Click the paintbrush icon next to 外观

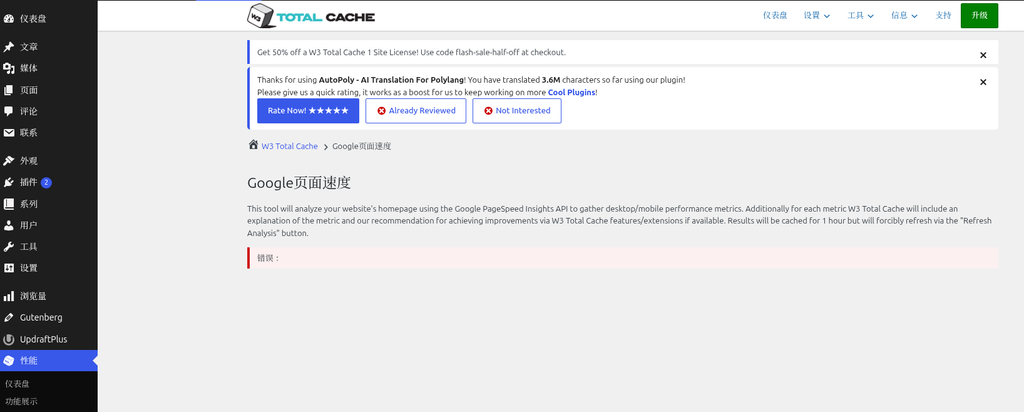coord(8,161)
